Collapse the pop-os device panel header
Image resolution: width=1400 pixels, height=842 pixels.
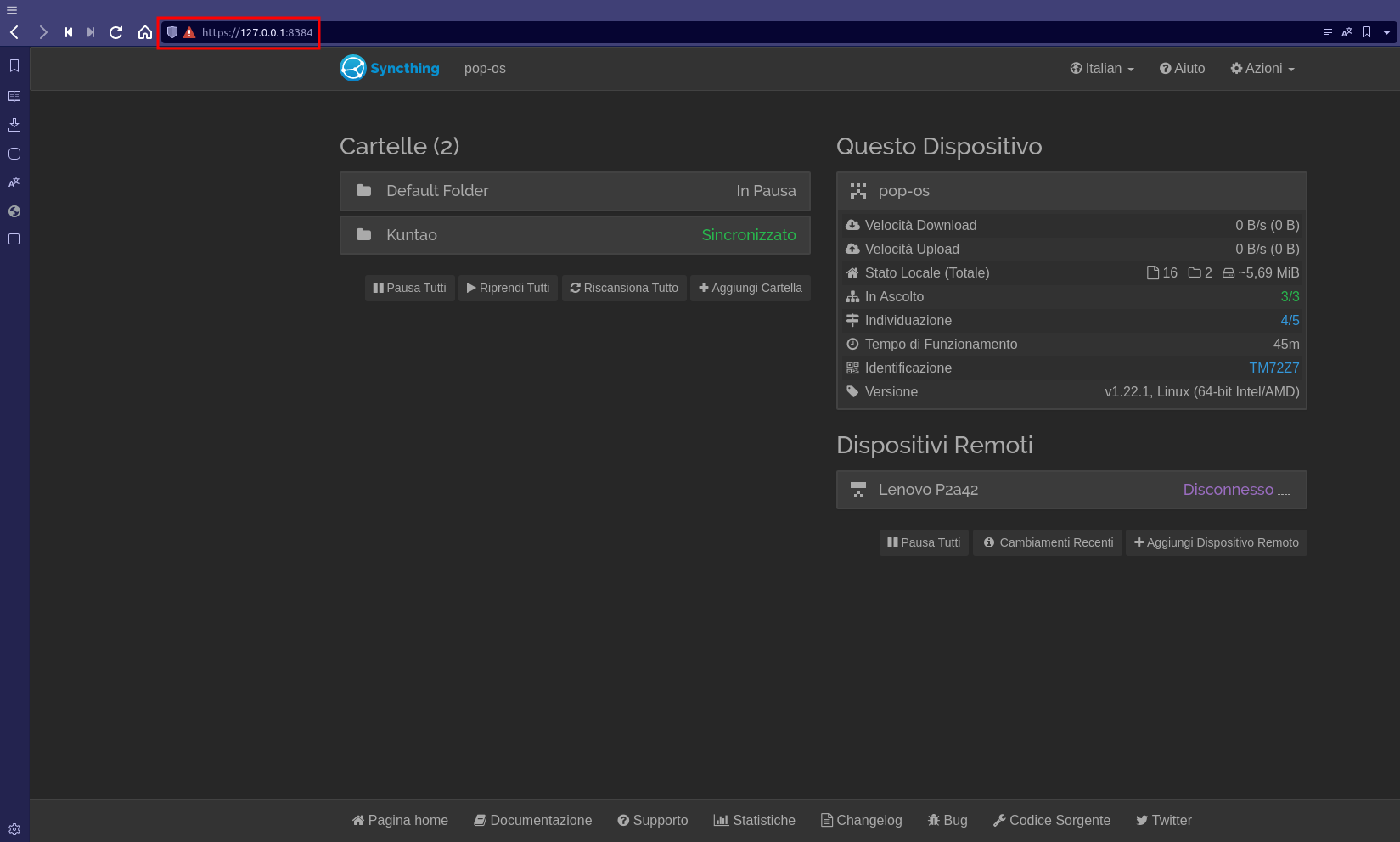tap(1071, 191)
